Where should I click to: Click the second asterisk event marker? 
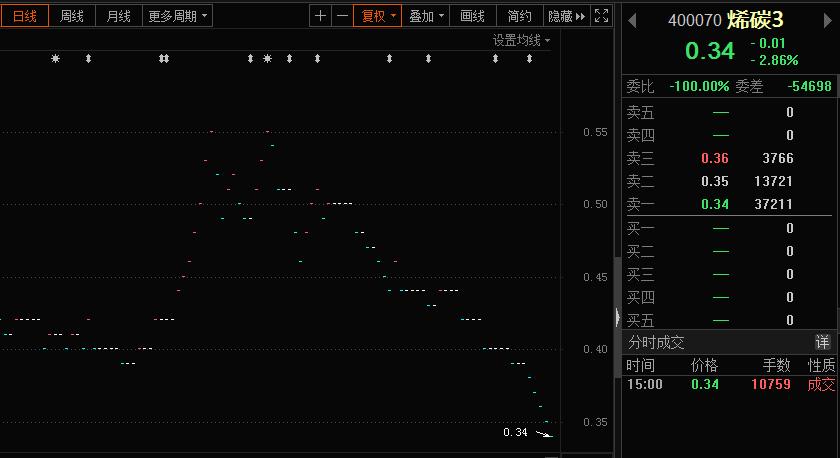pos(267,59)
